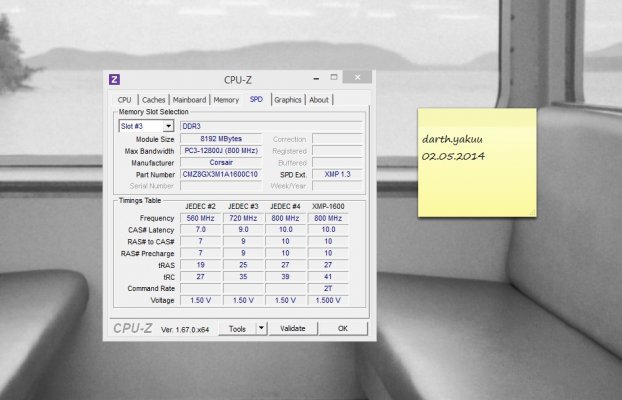The width and height of the screenshot is (622, 400).
Task: Show the About tab
Action: click(319, 100)
